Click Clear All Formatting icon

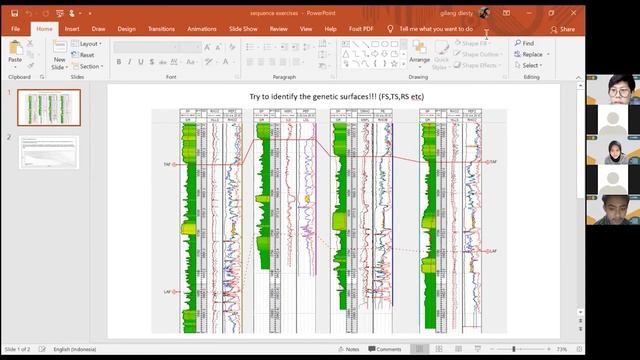[x=232, y=48]
